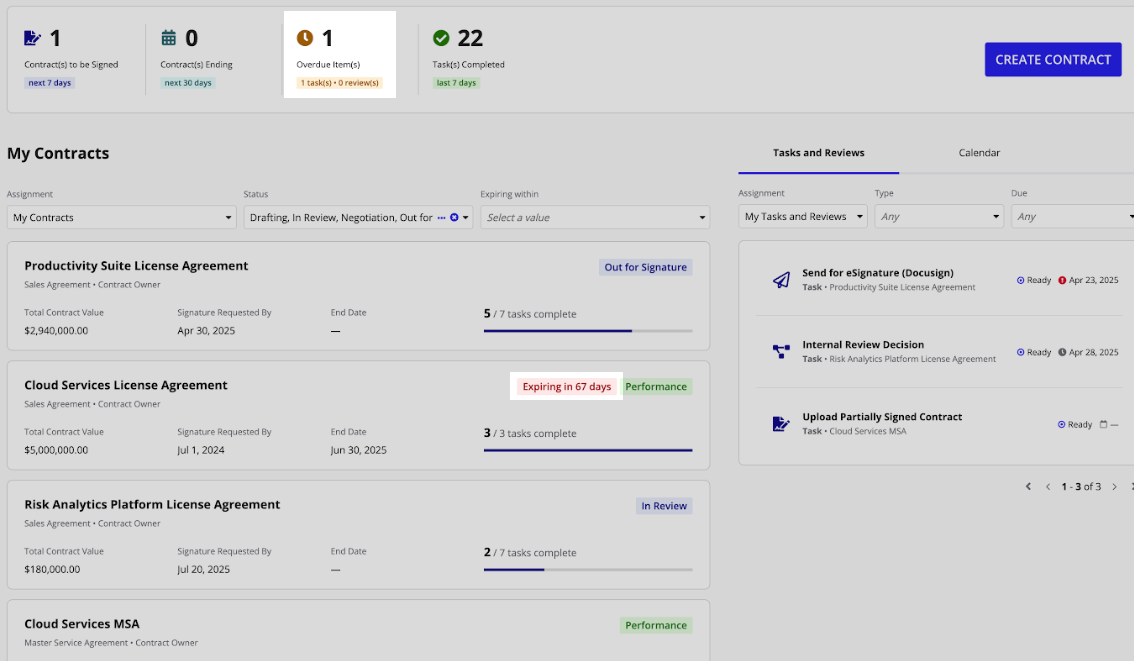Click the Jul 20, 2025 signature date

pyautogui.click(x=204, y=569)
